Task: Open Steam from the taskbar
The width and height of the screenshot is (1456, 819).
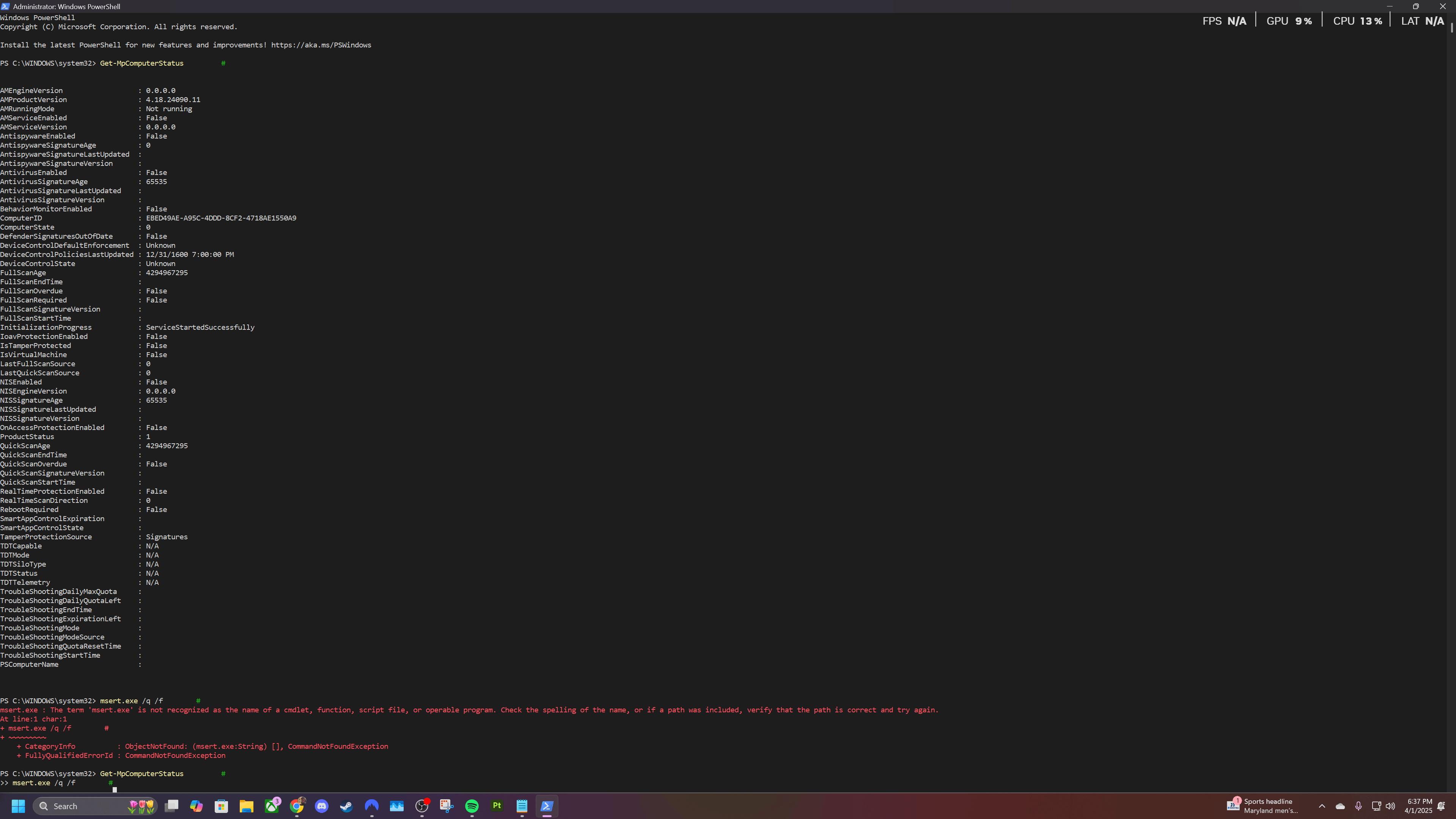Action: pos(346,806)
